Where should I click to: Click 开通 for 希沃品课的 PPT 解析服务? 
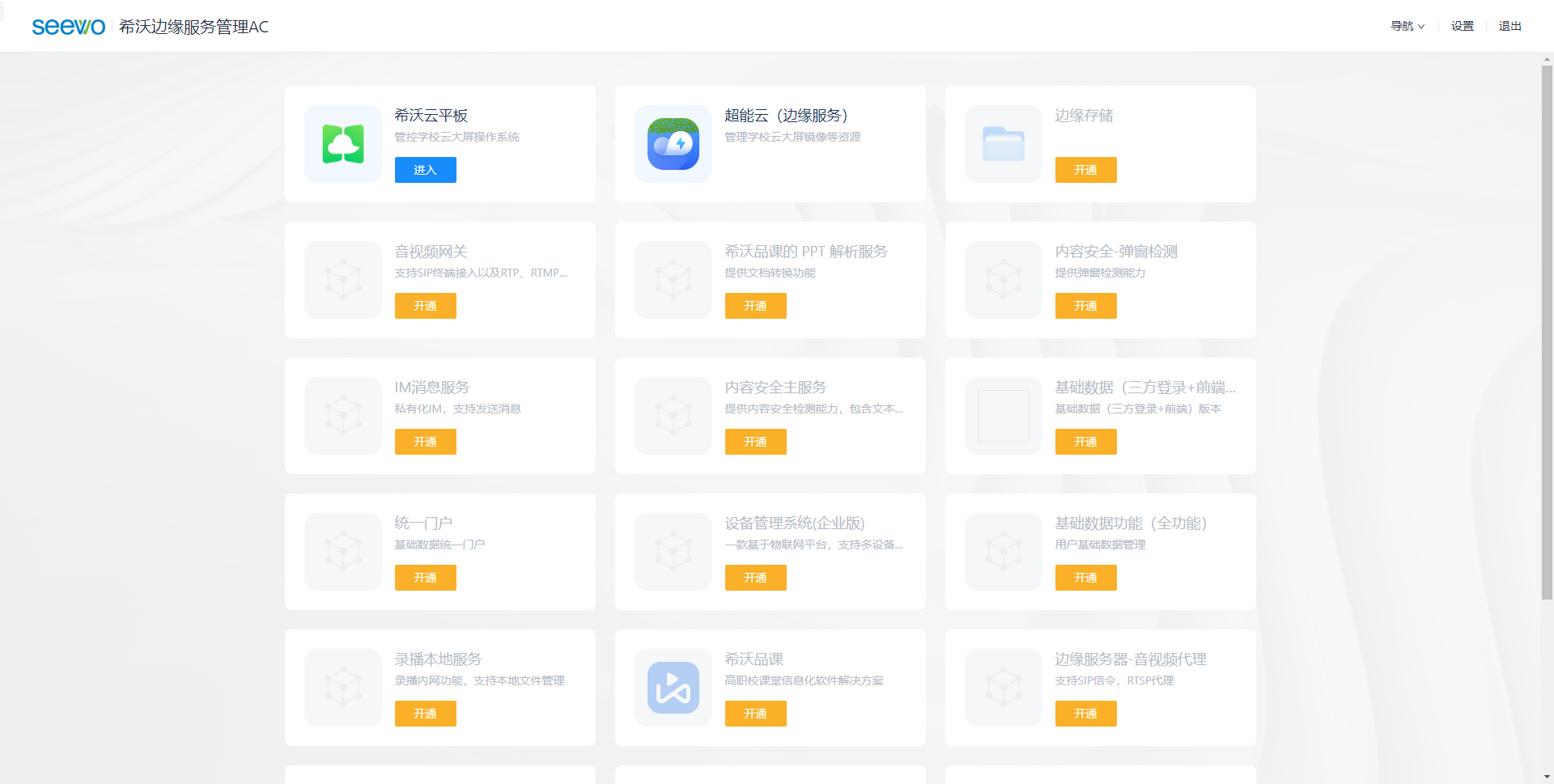coord(756,306)
